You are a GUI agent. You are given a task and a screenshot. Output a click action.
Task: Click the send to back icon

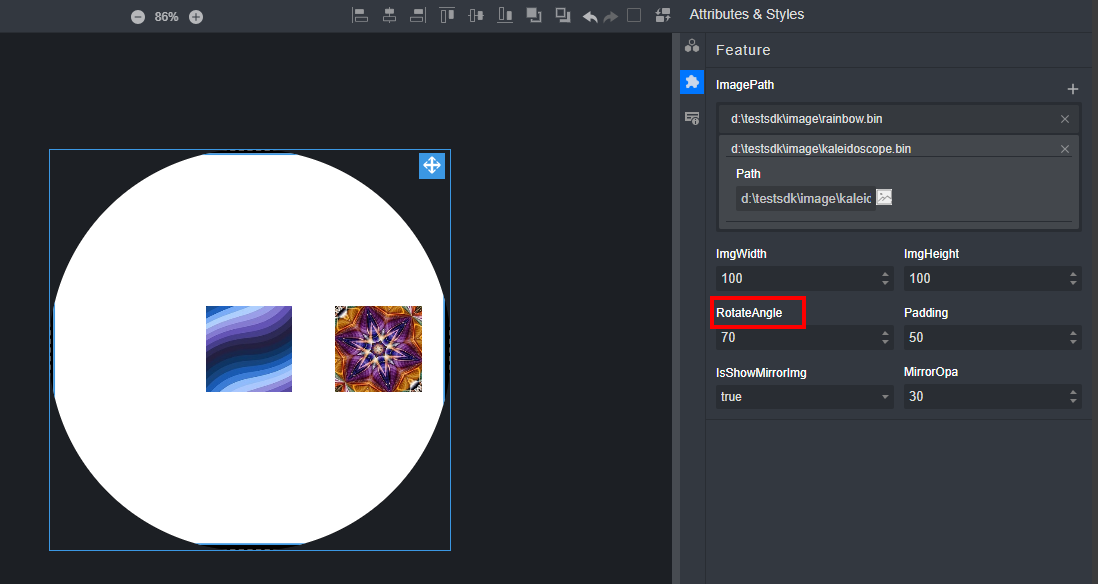click(563, 15)
